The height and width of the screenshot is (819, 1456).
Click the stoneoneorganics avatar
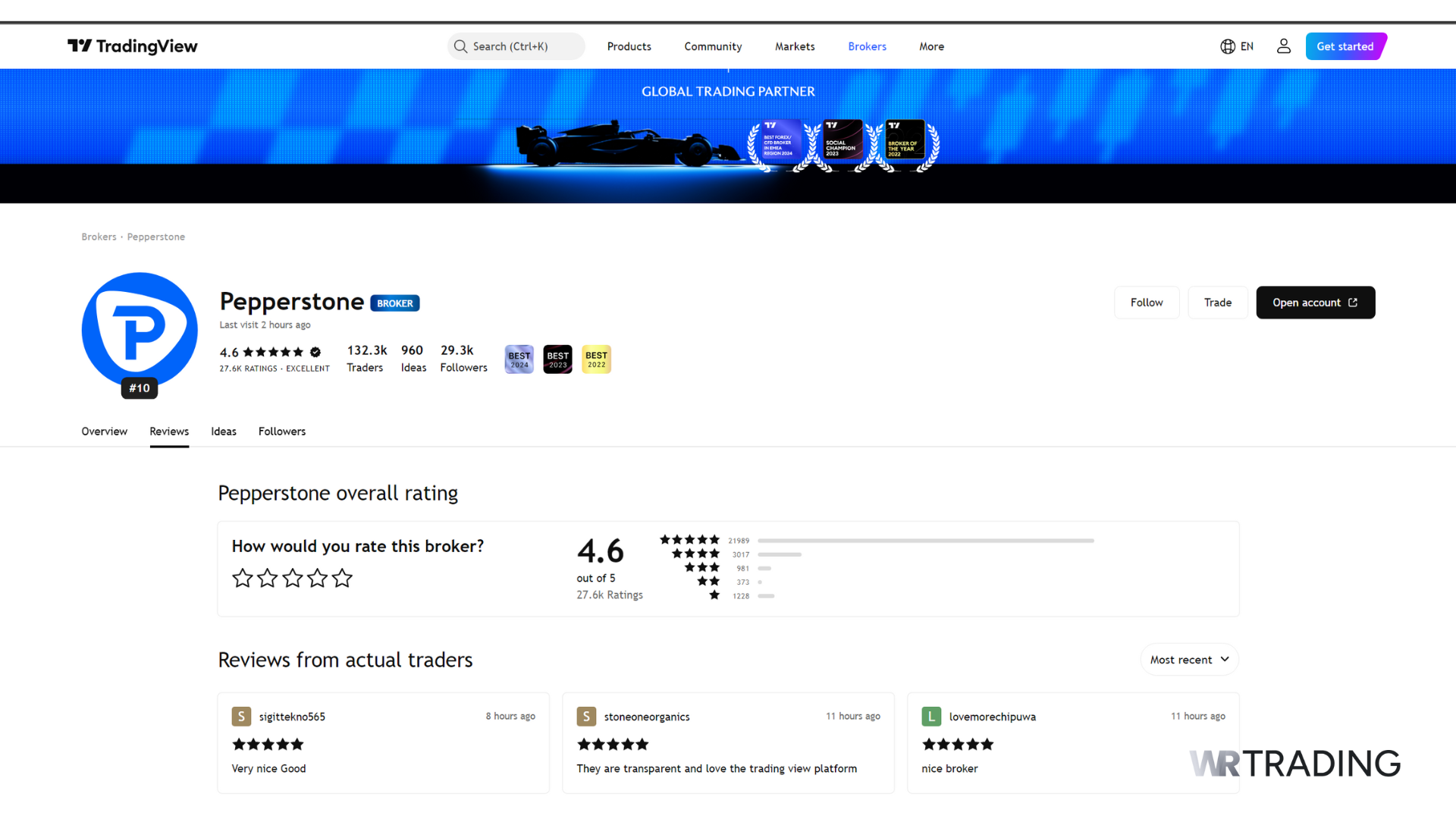[x=586, y=717]
